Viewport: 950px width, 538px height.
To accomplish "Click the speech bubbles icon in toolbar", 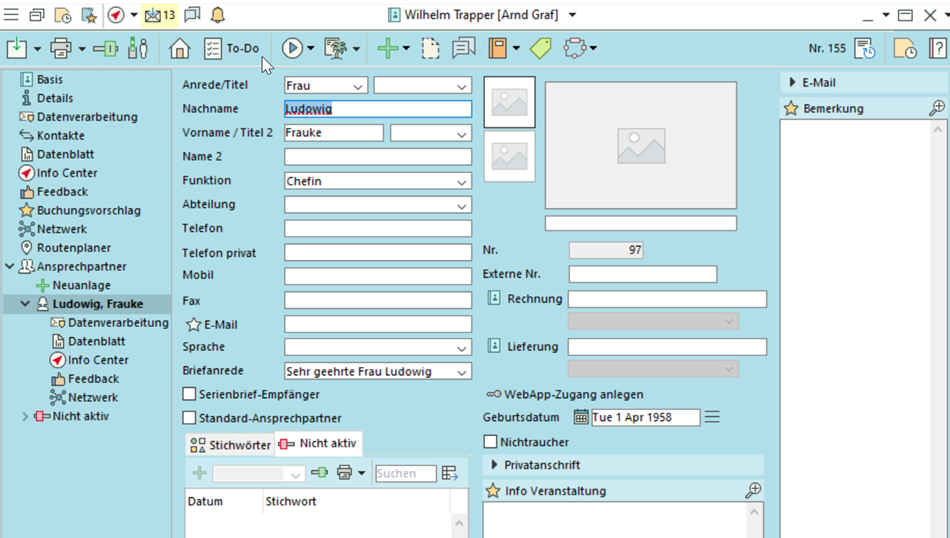I will pos(463,49).
